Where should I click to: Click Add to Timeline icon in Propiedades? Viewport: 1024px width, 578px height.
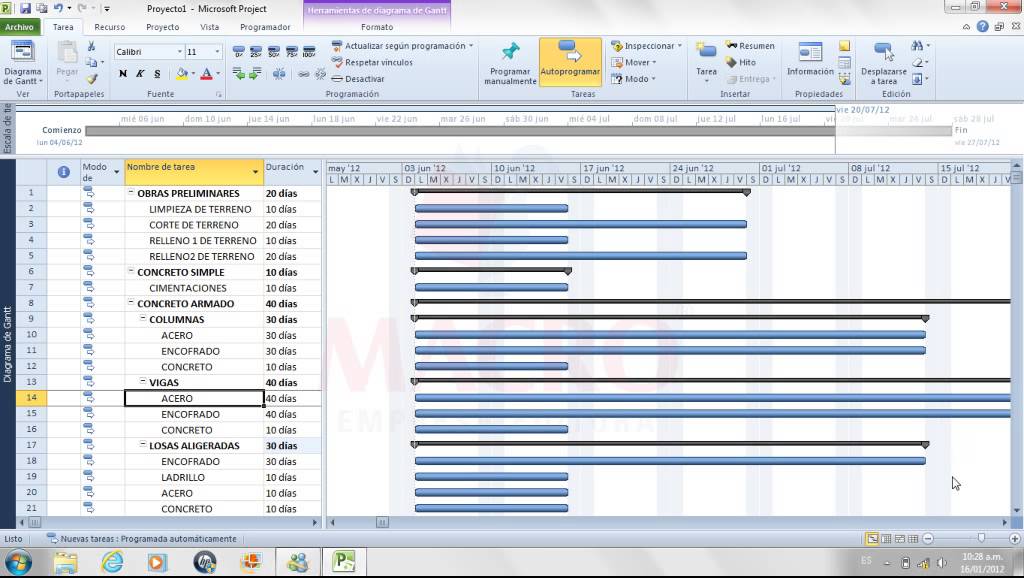pos(844,79)
